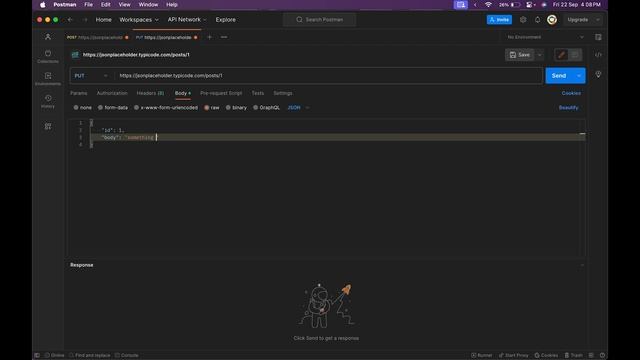The height and width of the screenshot is (360, 640).
Task: Click the workspace user icon in sidebar
Action: [48, 37]
